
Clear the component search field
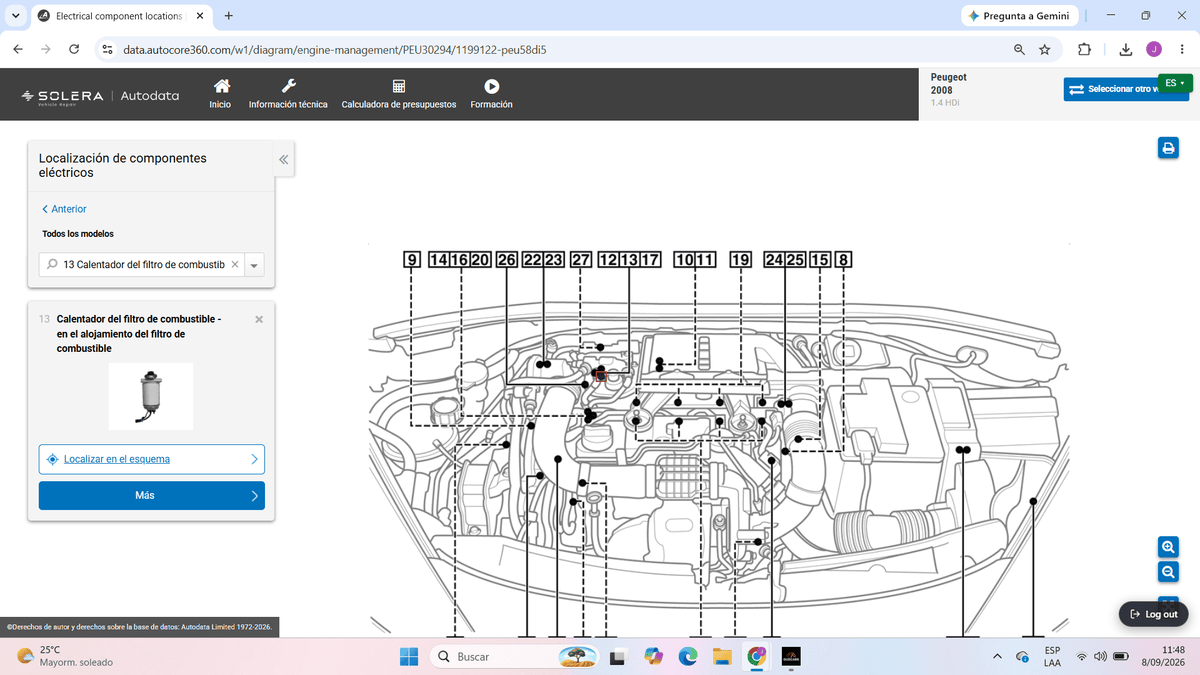(x=234, y=265)
